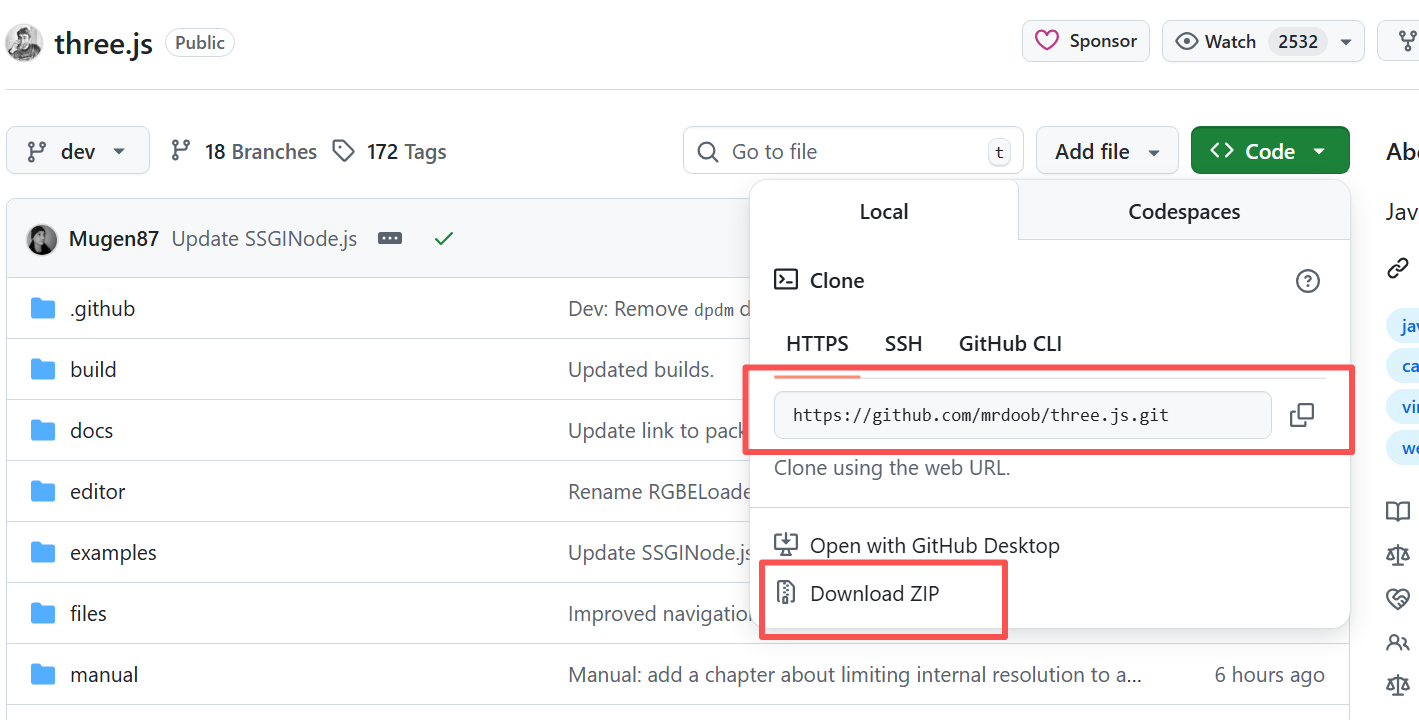Screen dimensions: 1419x720
Task: Click the Go to file search field
Action: click(853, 151)
